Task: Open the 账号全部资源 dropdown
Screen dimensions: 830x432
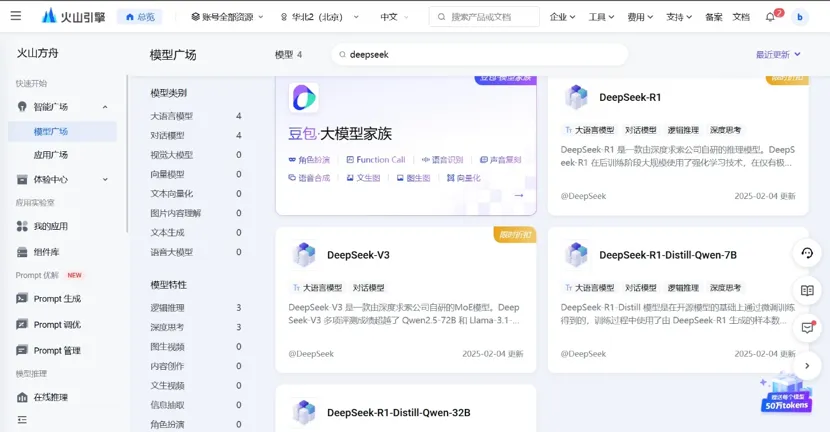Action: pyautogui.click(x=227, y=17)
